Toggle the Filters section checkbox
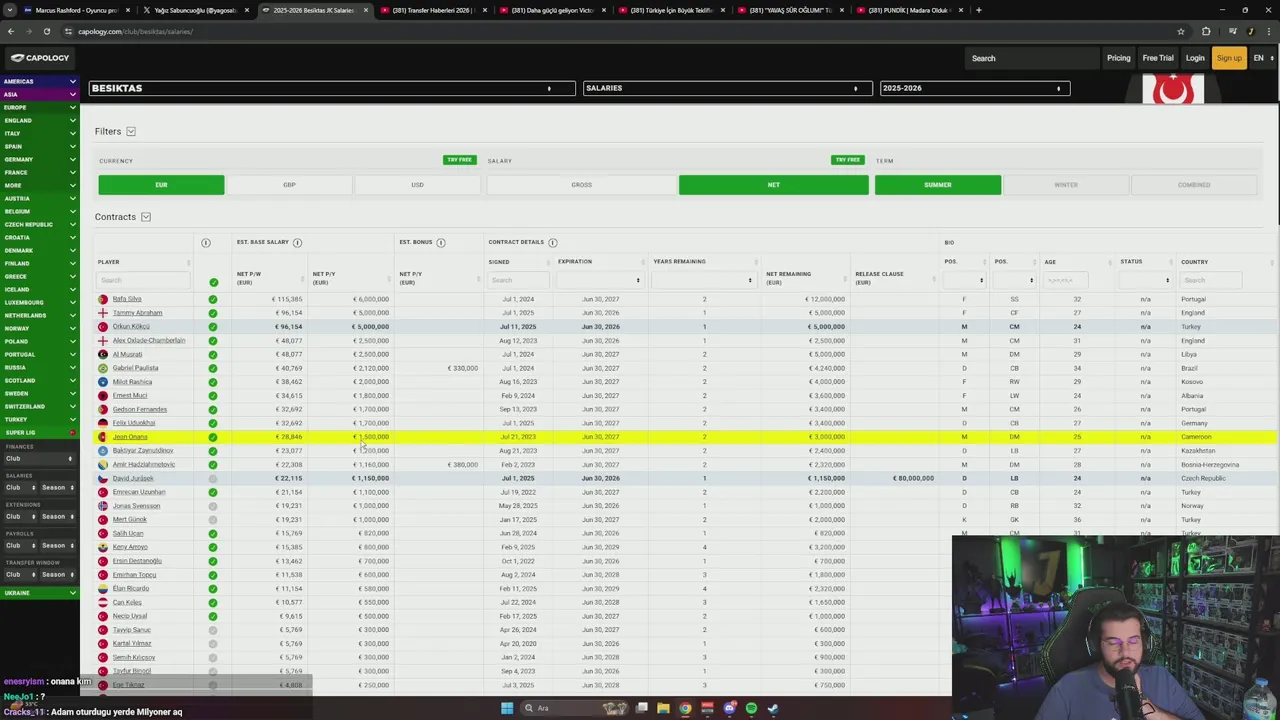This screenshot has width=1280, height=720. pyautogui.click(x=131, y=131)
